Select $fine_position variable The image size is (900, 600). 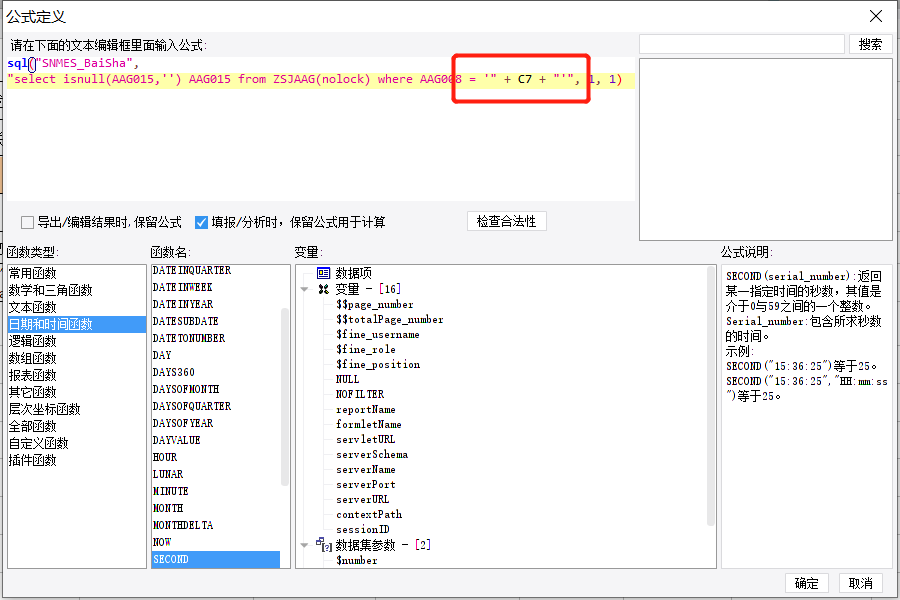378,365
